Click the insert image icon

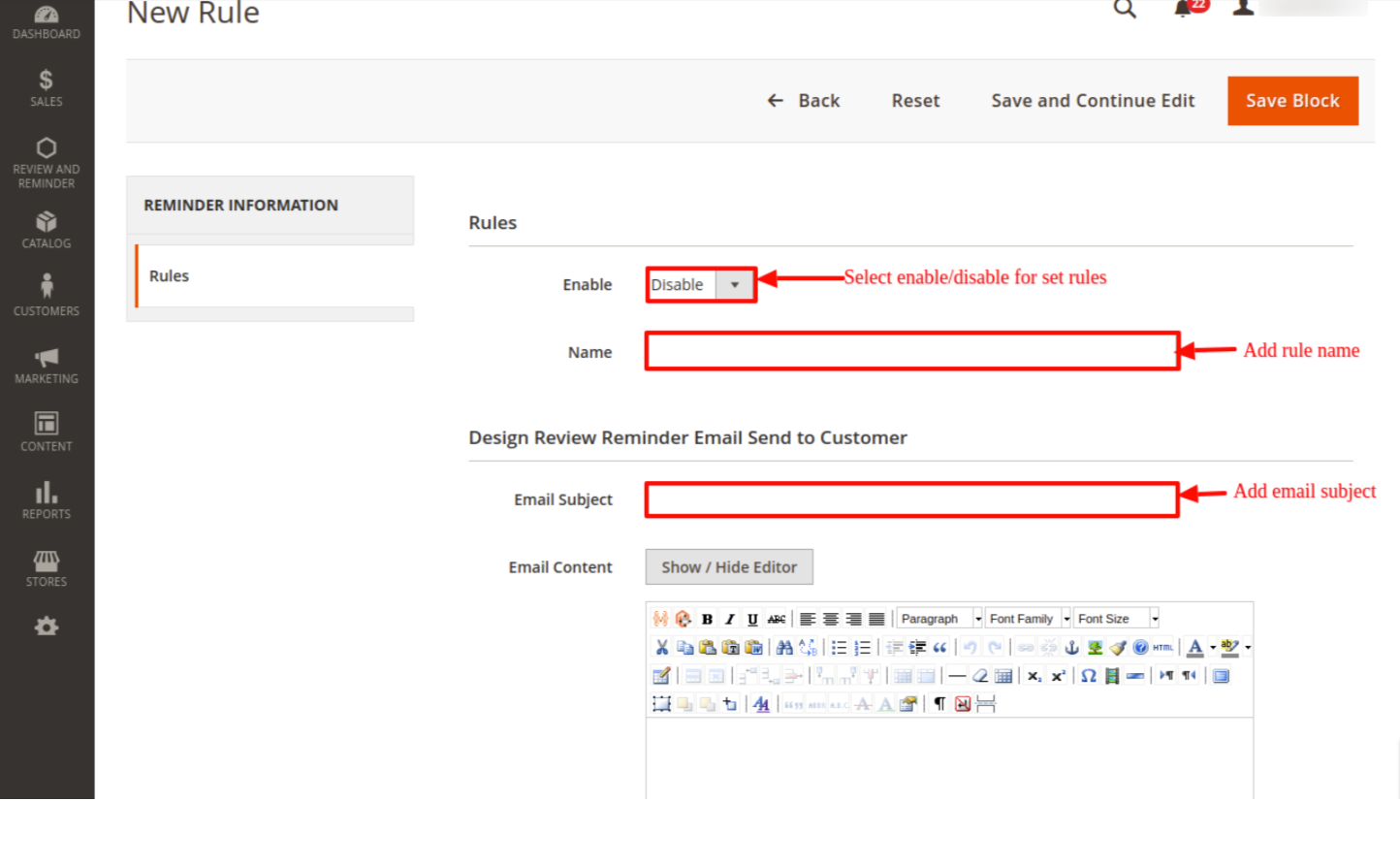tap(1095, 648)
